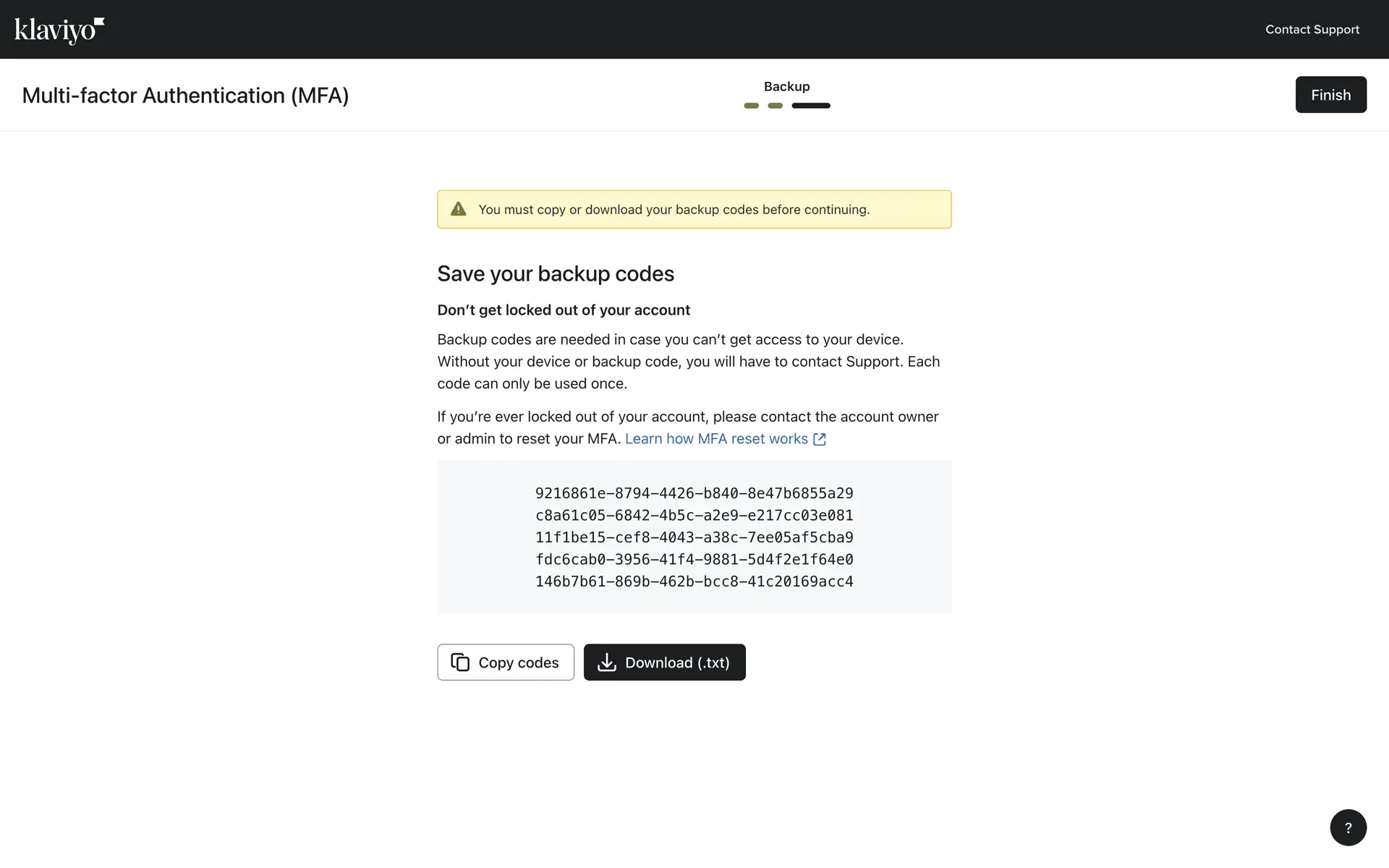Click the copy icon in Copy codes
The image size is (1389, 868).
[x=460, y=663]
